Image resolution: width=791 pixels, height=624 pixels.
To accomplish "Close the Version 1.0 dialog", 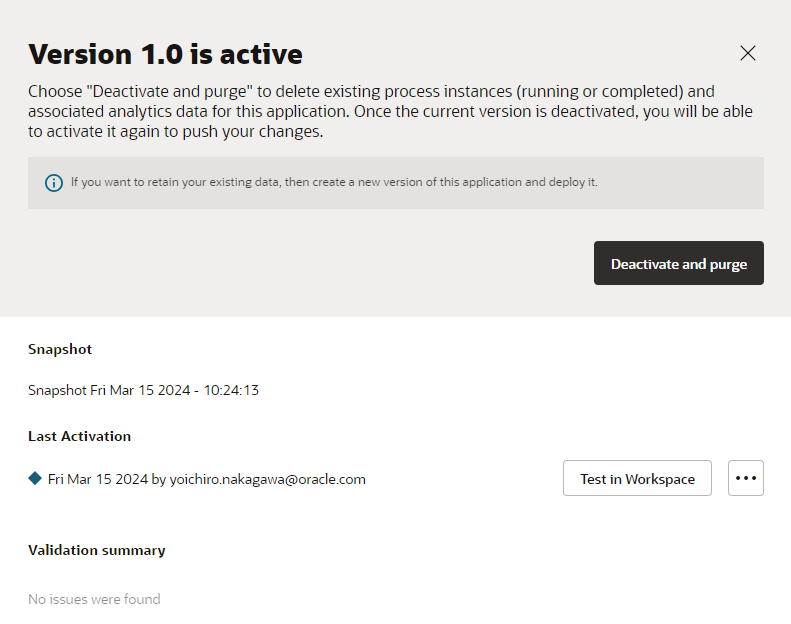I will [x=747, y=53].
